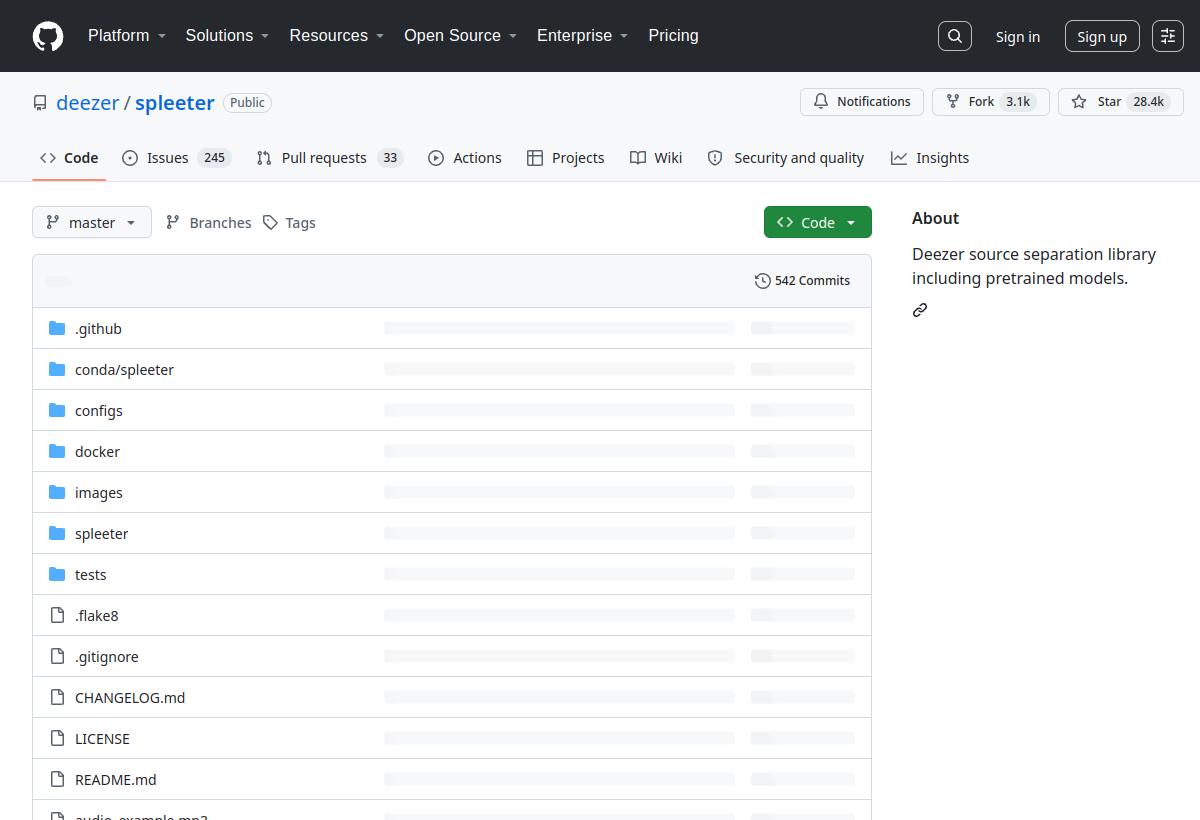The width and height of the screenshot is (1200, 820).
Task: Click the file icon beside .gitignore
Action: (57, 656)
